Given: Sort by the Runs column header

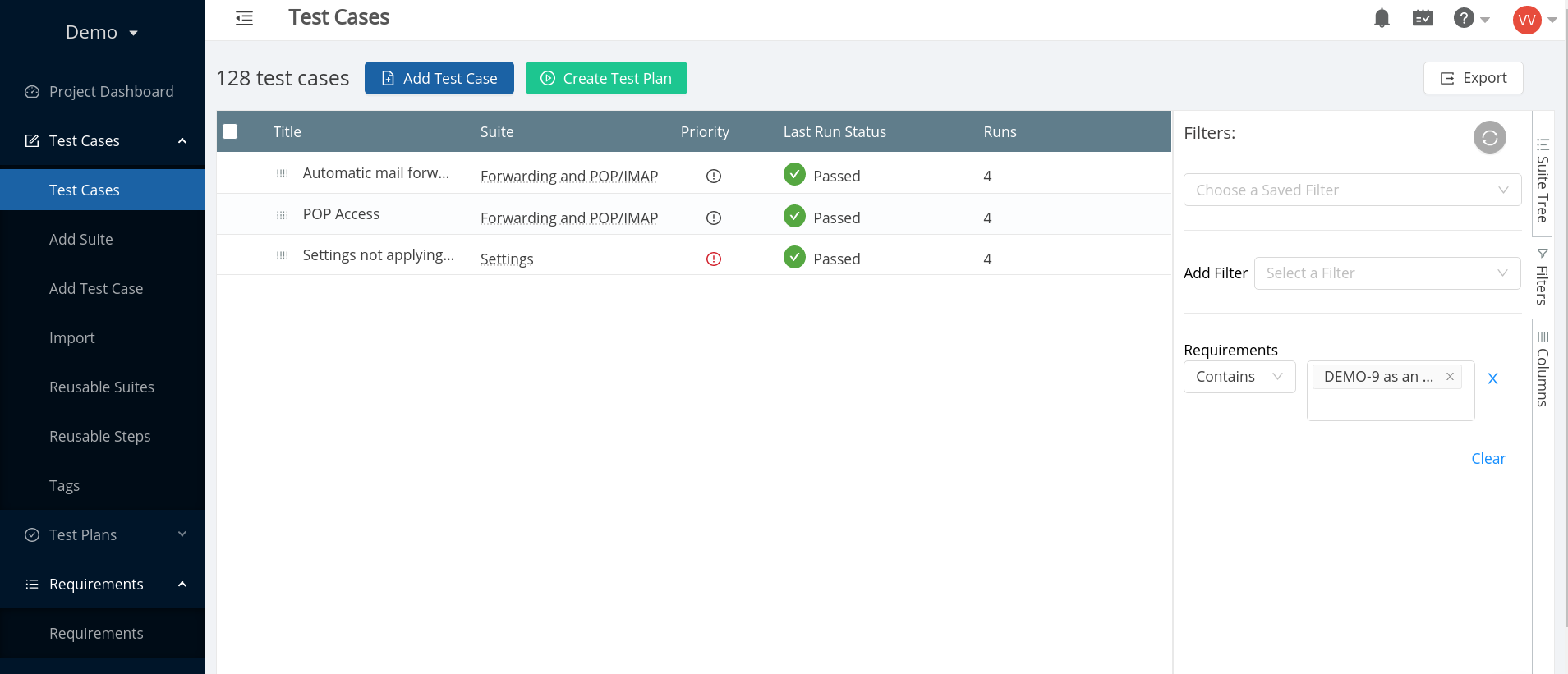Looking at the screenshot, I should point(1000,131).
